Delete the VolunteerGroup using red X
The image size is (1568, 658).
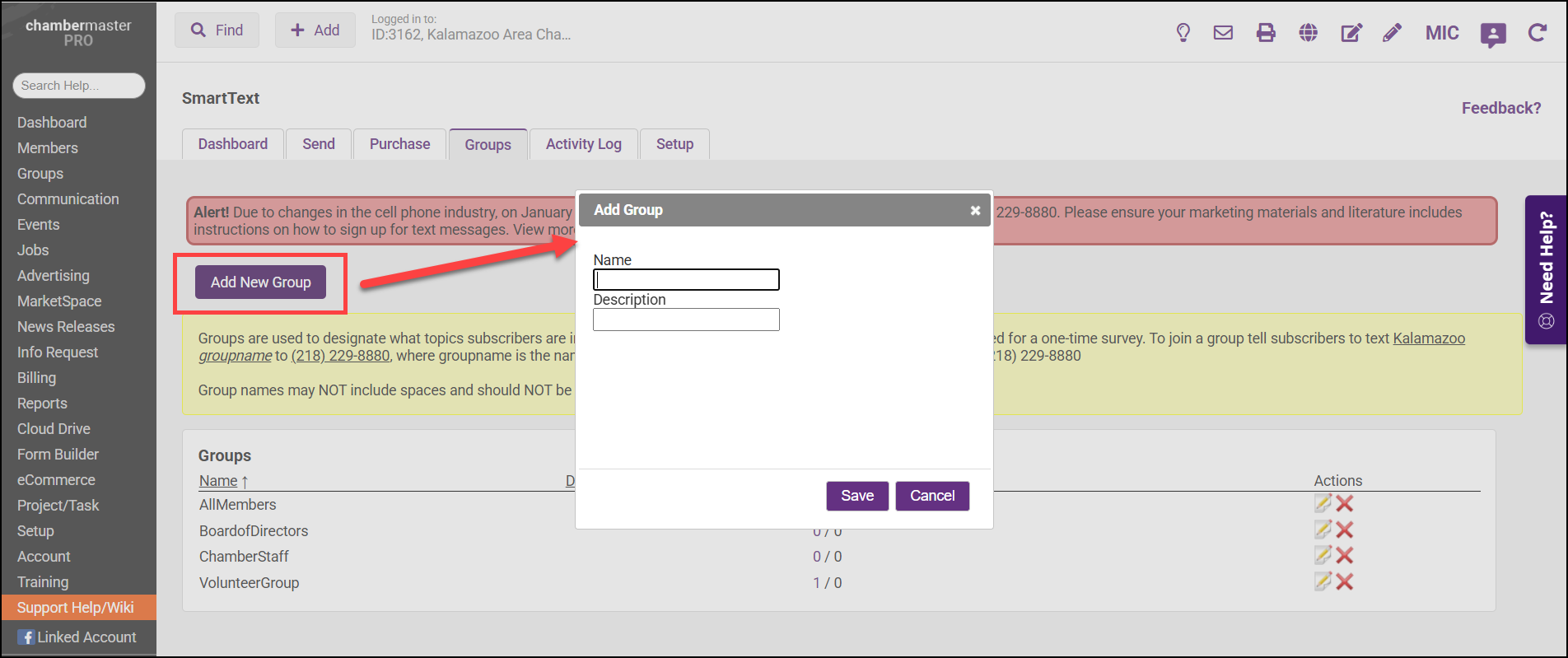tap(1345, 582)
